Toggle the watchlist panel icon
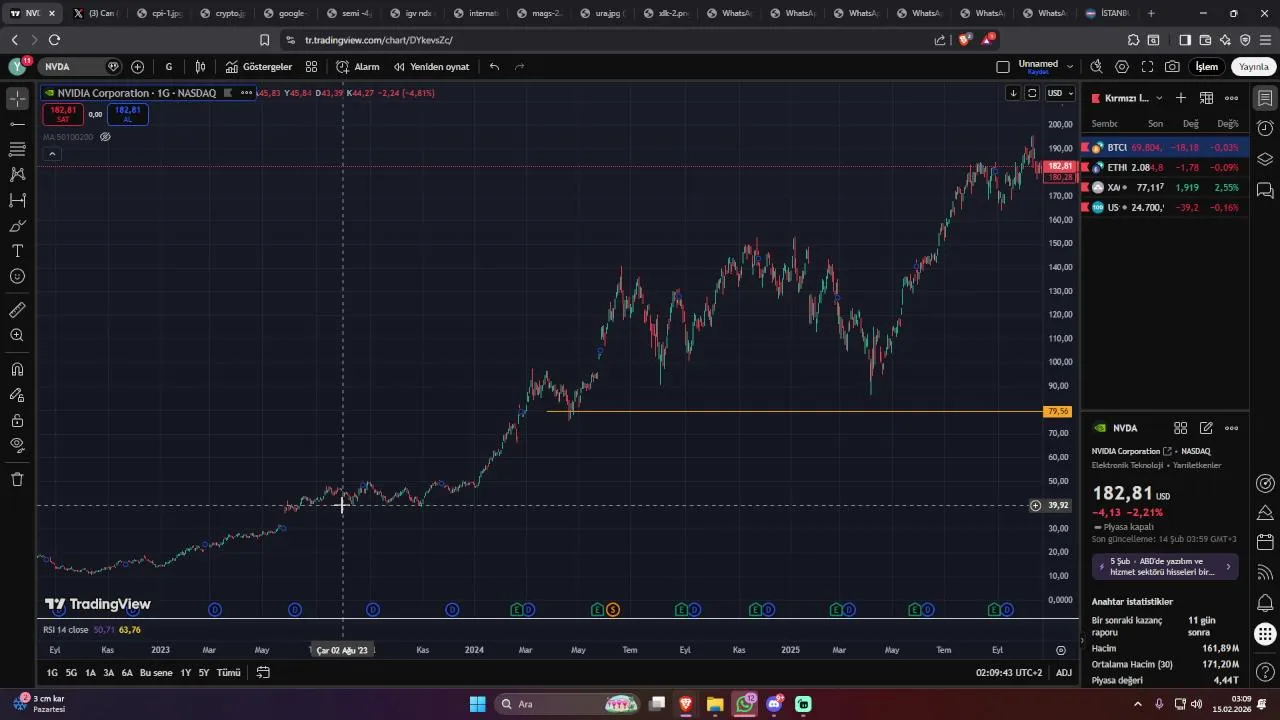1280x720 pixels. (x=1265, y=98)
